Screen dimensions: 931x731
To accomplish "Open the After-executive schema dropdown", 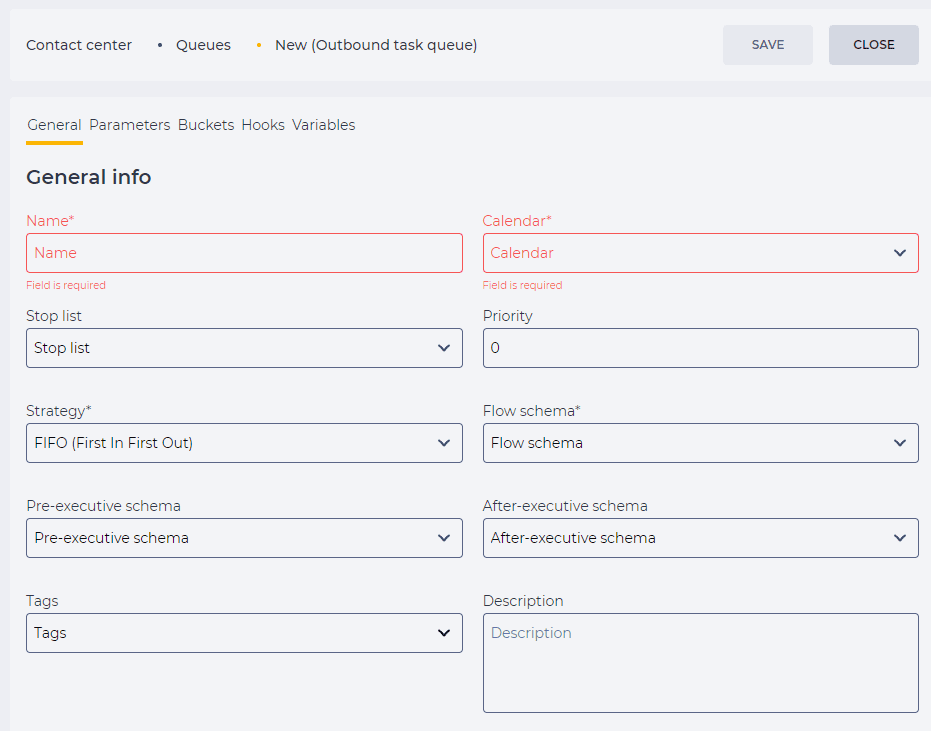I will [x=701, y=538].
